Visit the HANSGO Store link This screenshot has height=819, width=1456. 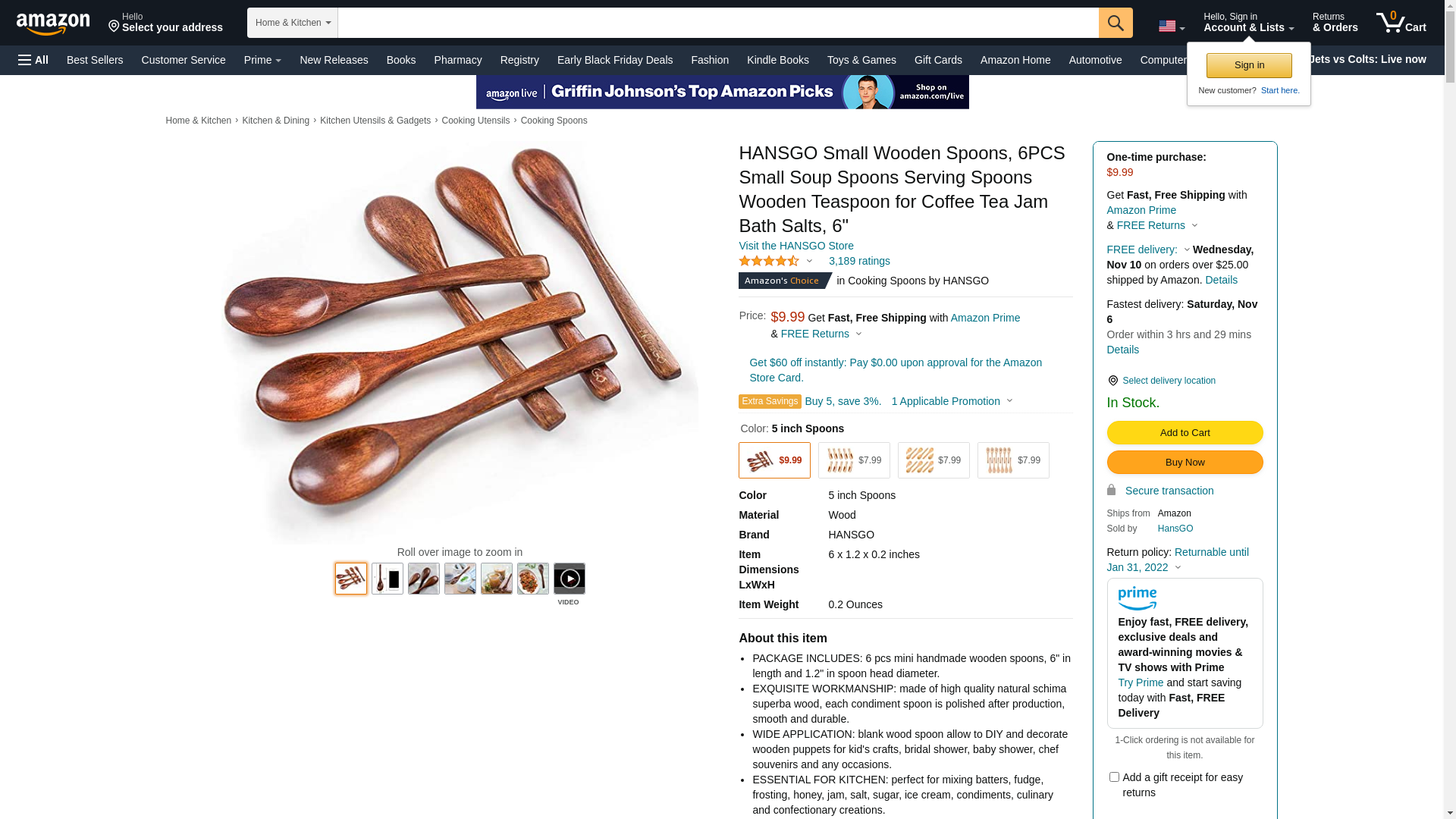(x=796, y=246)
